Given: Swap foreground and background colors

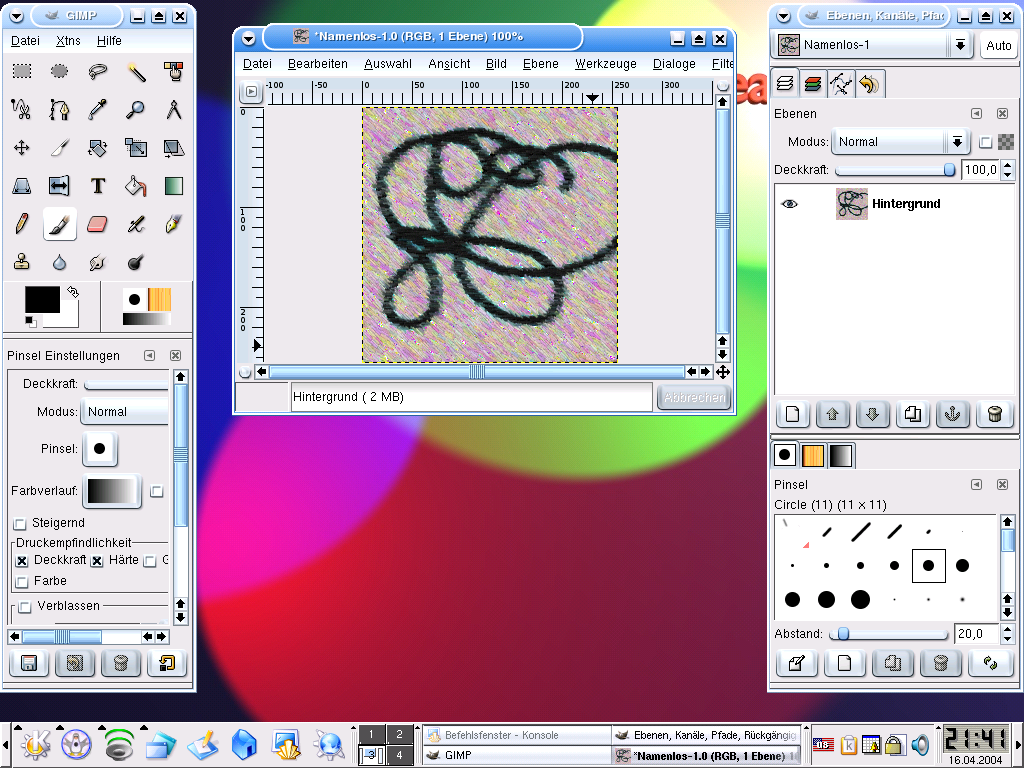Looking at the screenshot, I should point(72,292).
